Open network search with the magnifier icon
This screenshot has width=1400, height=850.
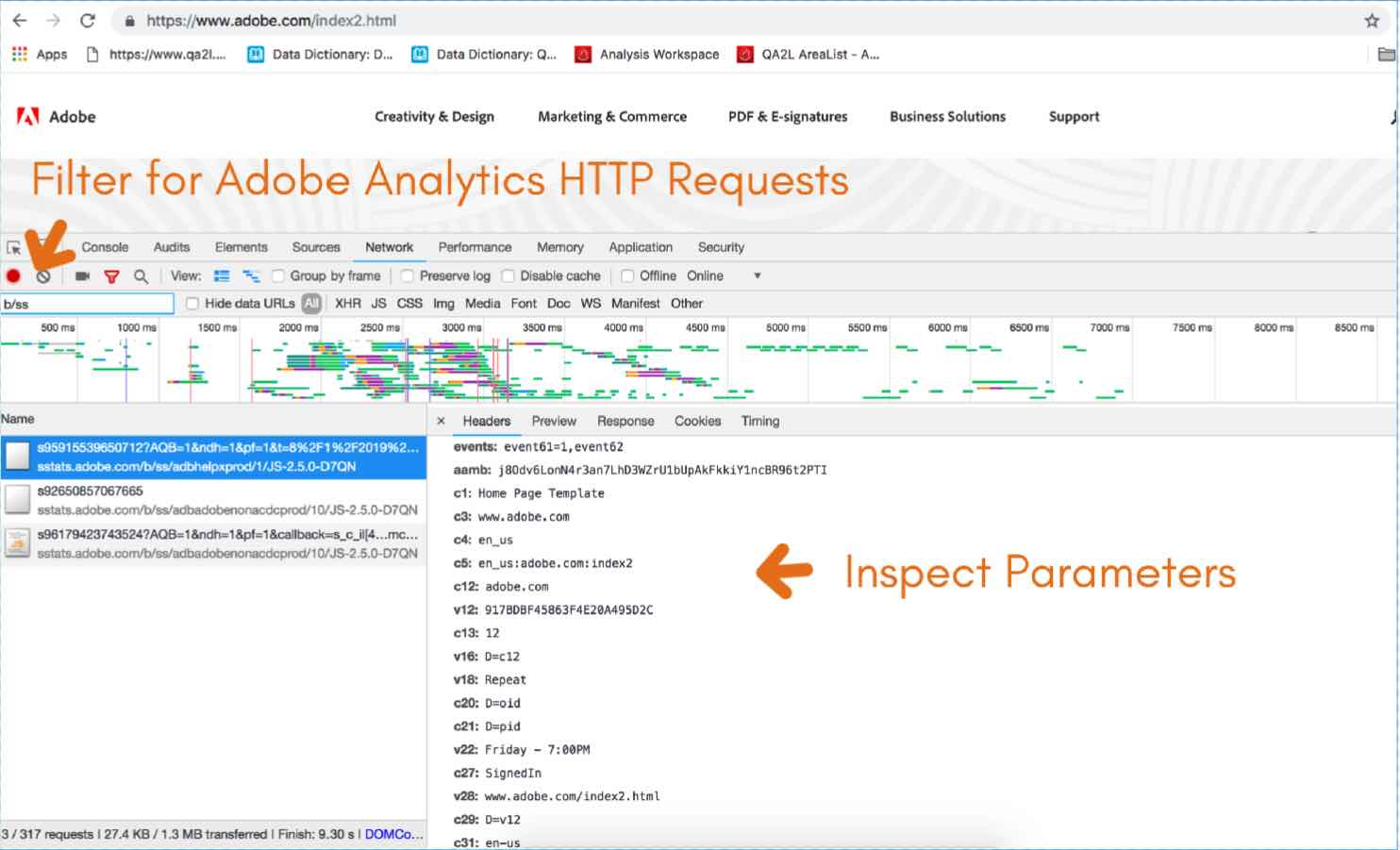(141, 276)
